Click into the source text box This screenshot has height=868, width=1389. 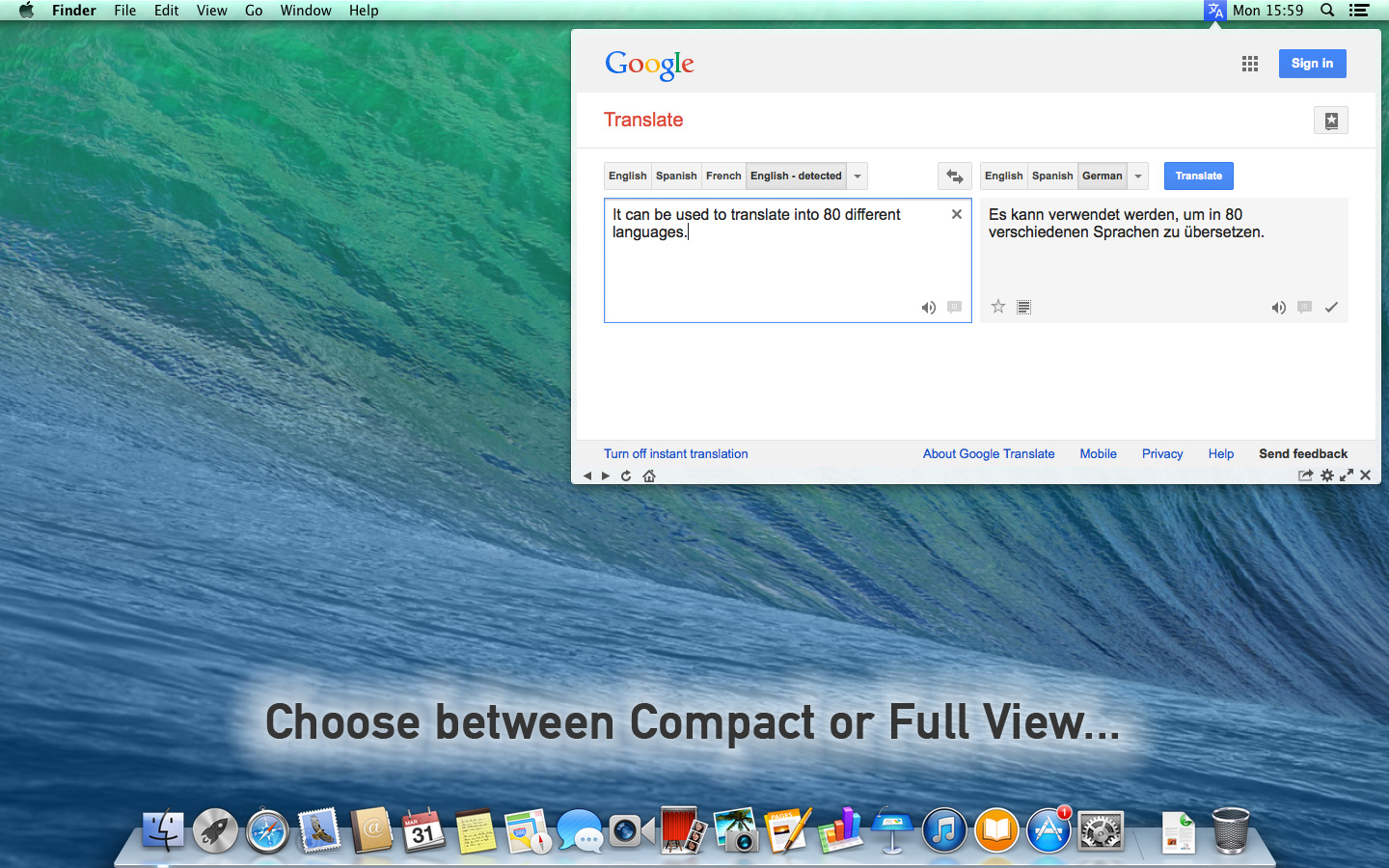click(787, 260)
